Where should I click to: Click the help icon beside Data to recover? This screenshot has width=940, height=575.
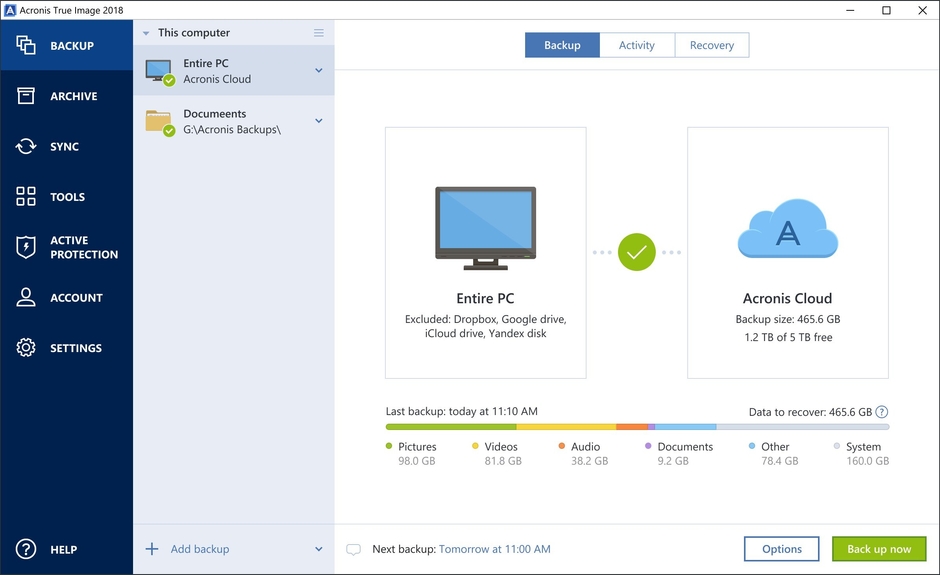click(882, 412)
